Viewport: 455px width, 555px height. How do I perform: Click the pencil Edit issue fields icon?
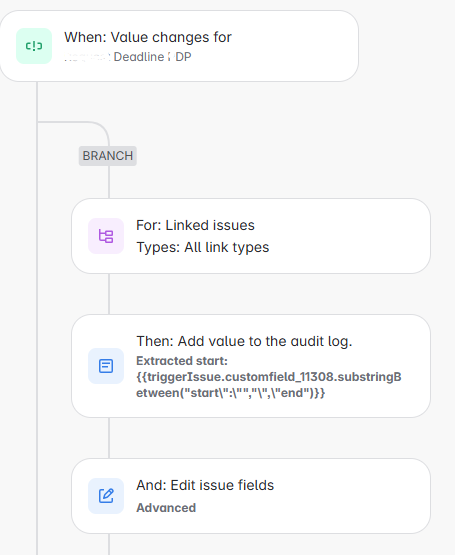point(106,496)
